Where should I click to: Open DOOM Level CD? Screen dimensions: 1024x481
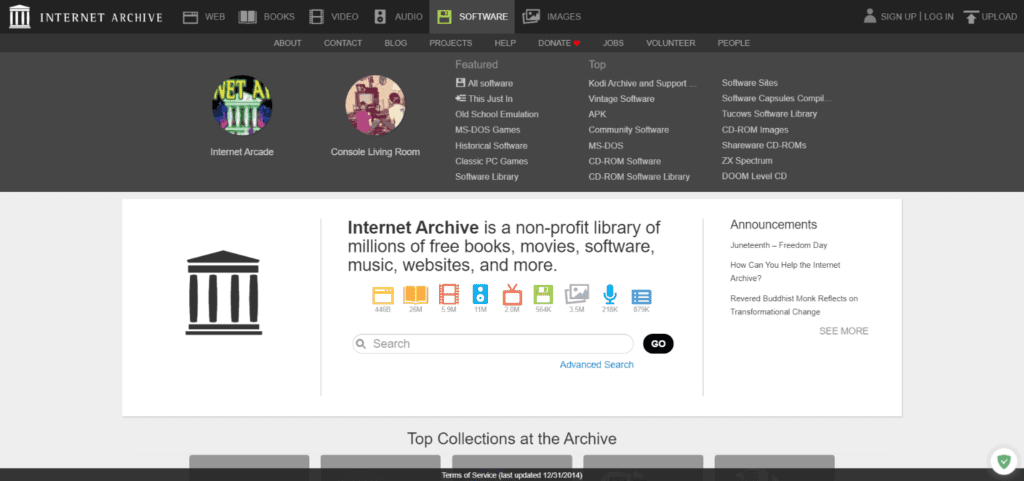point(754,176)
